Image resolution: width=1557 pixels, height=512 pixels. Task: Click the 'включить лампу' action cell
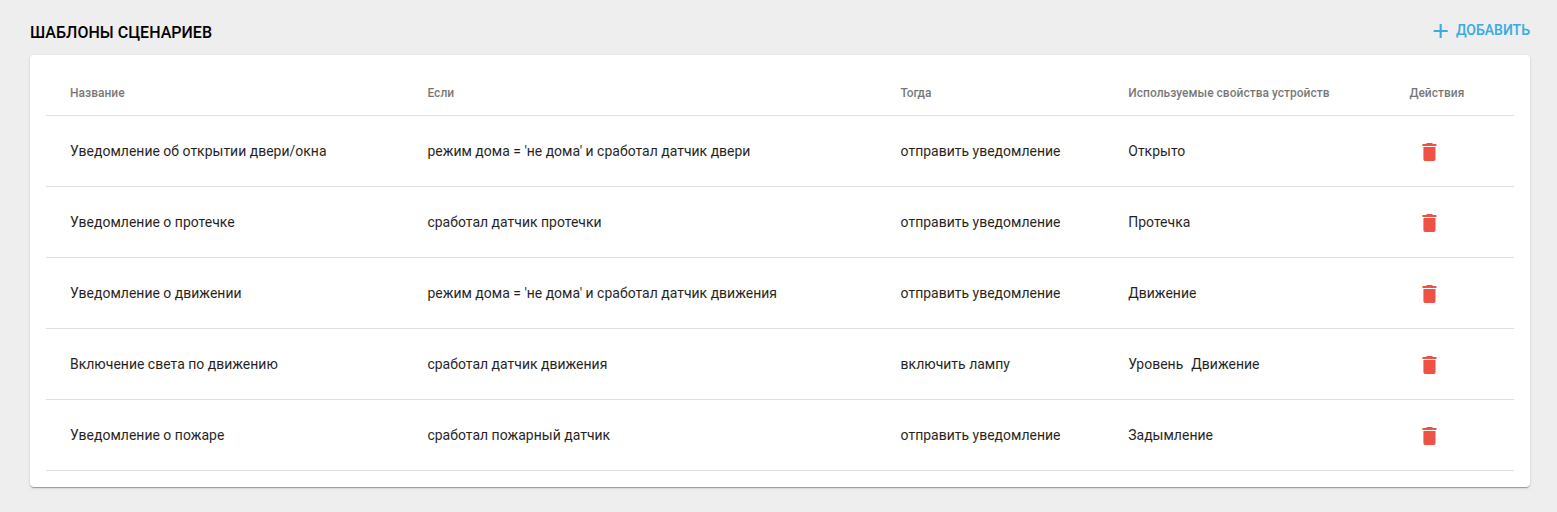[955, 365]
